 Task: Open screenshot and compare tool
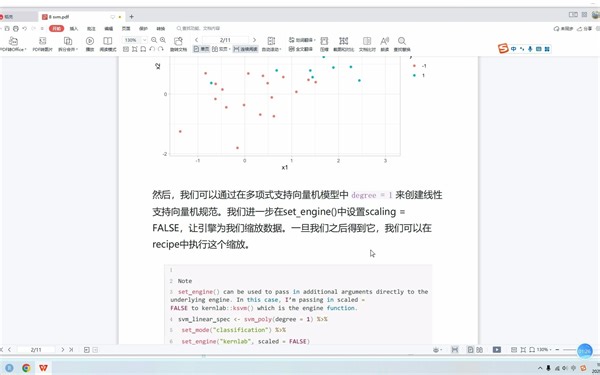point(344,44)
